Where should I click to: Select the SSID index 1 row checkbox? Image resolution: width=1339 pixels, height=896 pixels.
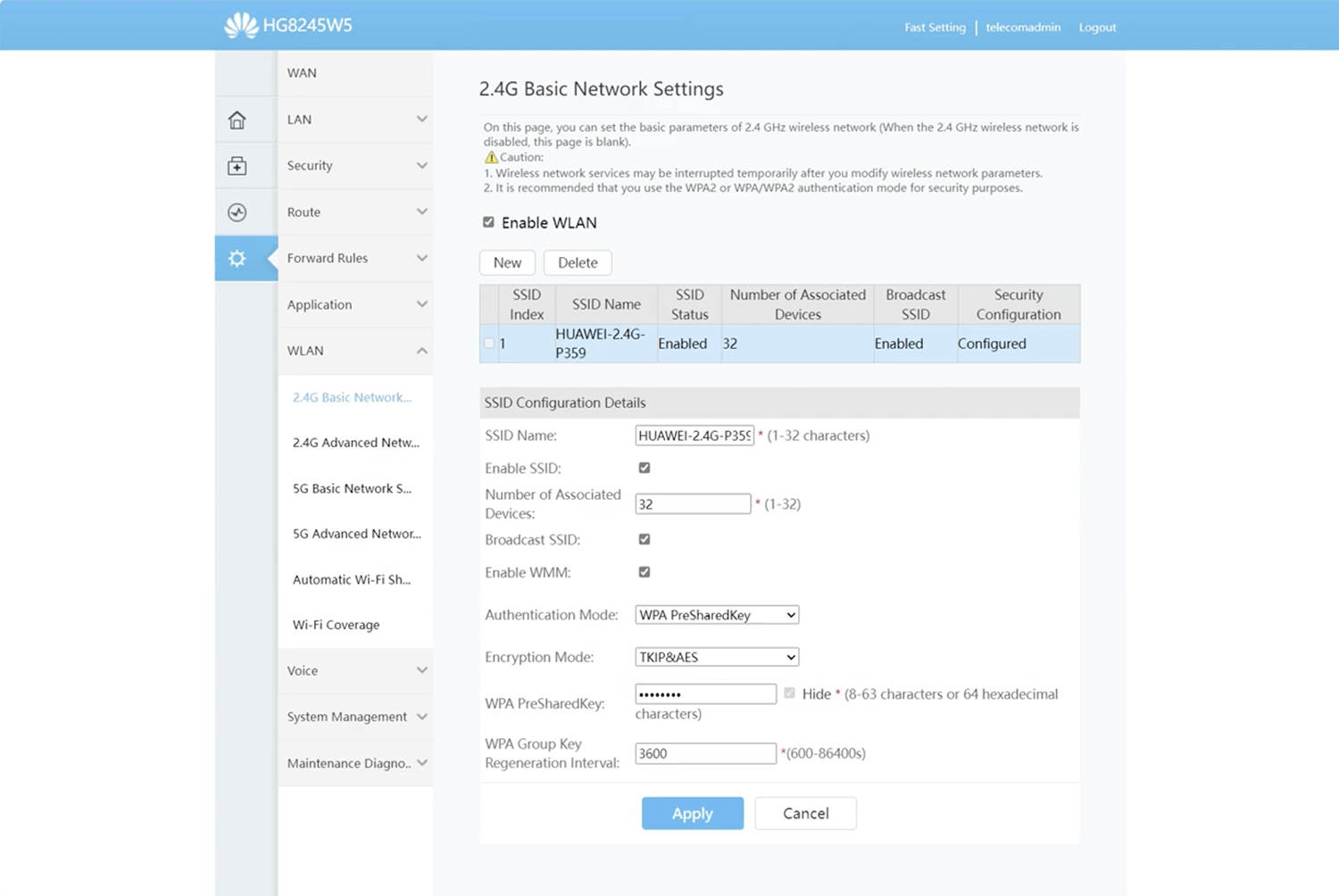(x=489, y=344)
